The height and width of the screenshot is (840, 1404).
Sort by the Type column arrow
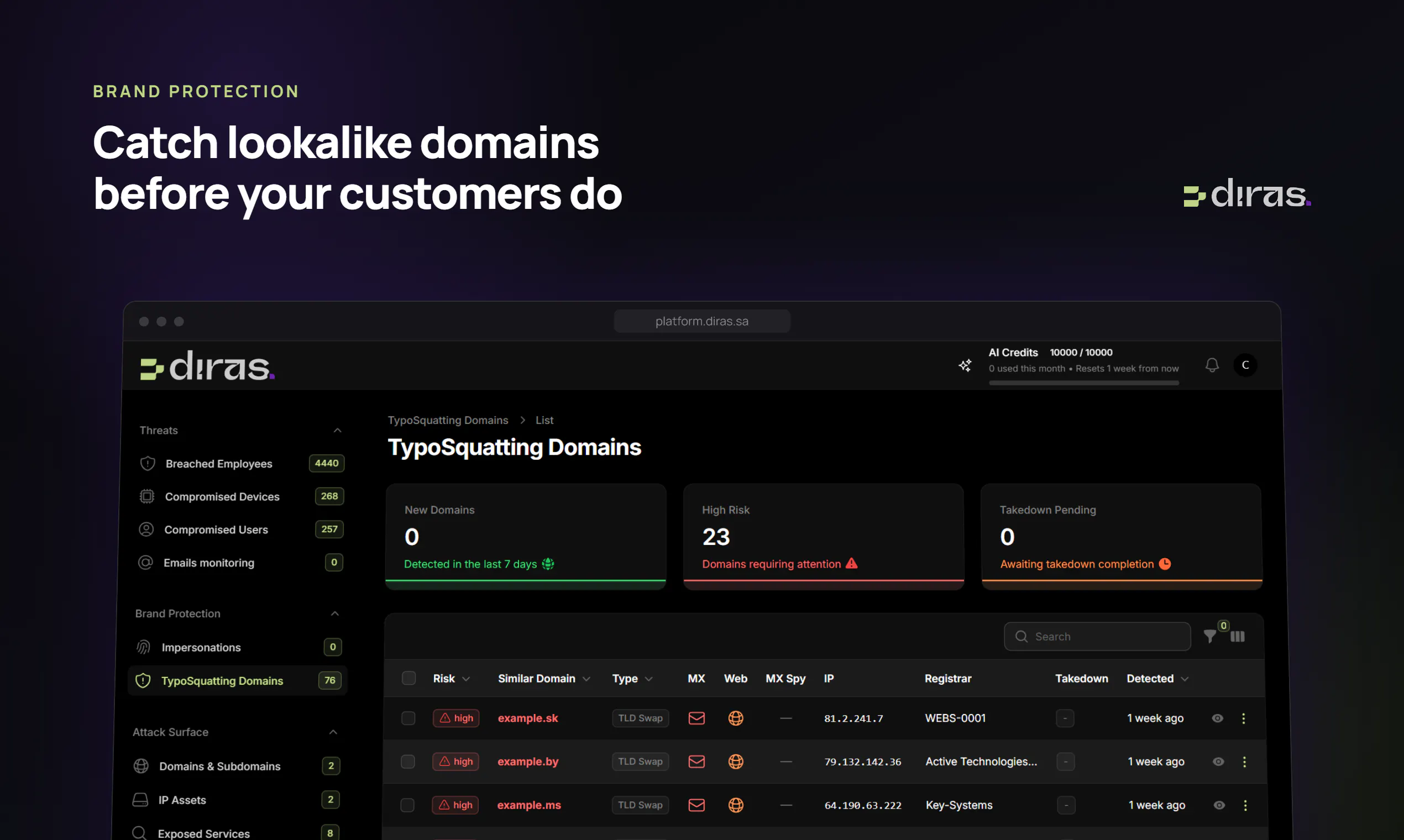pos(649,679)
